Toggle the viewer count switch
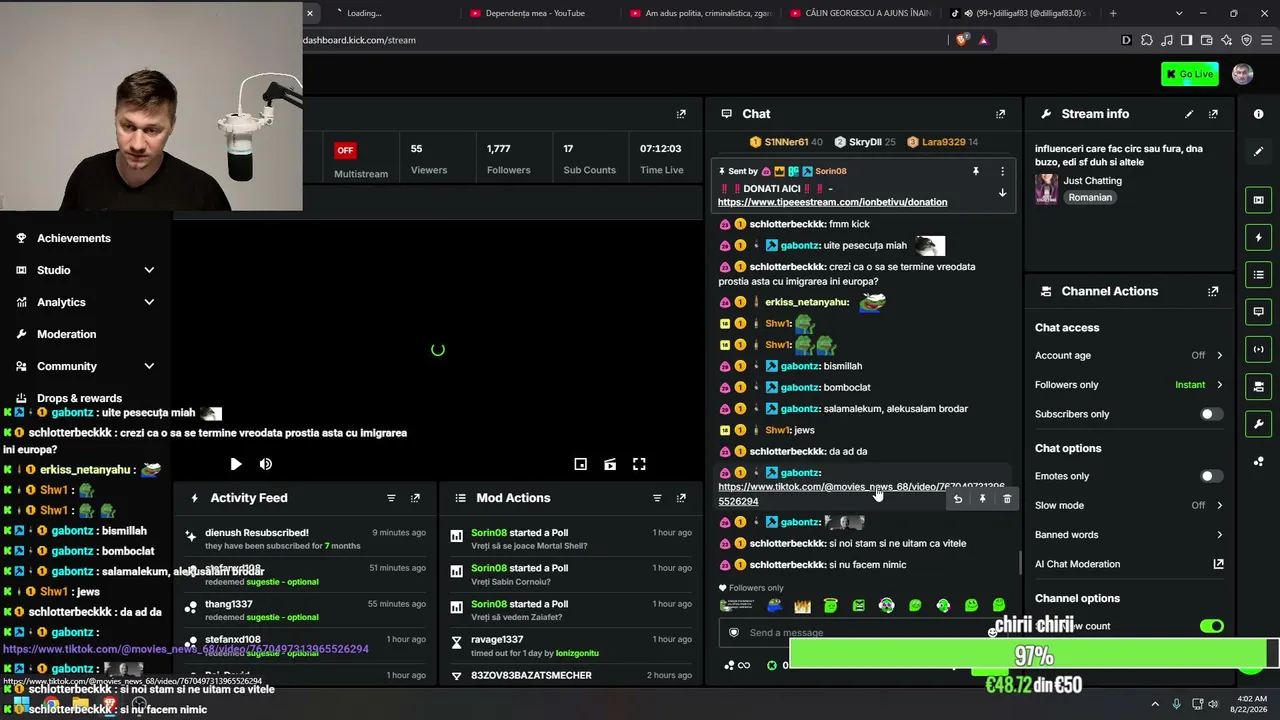 pos(1211,626)
